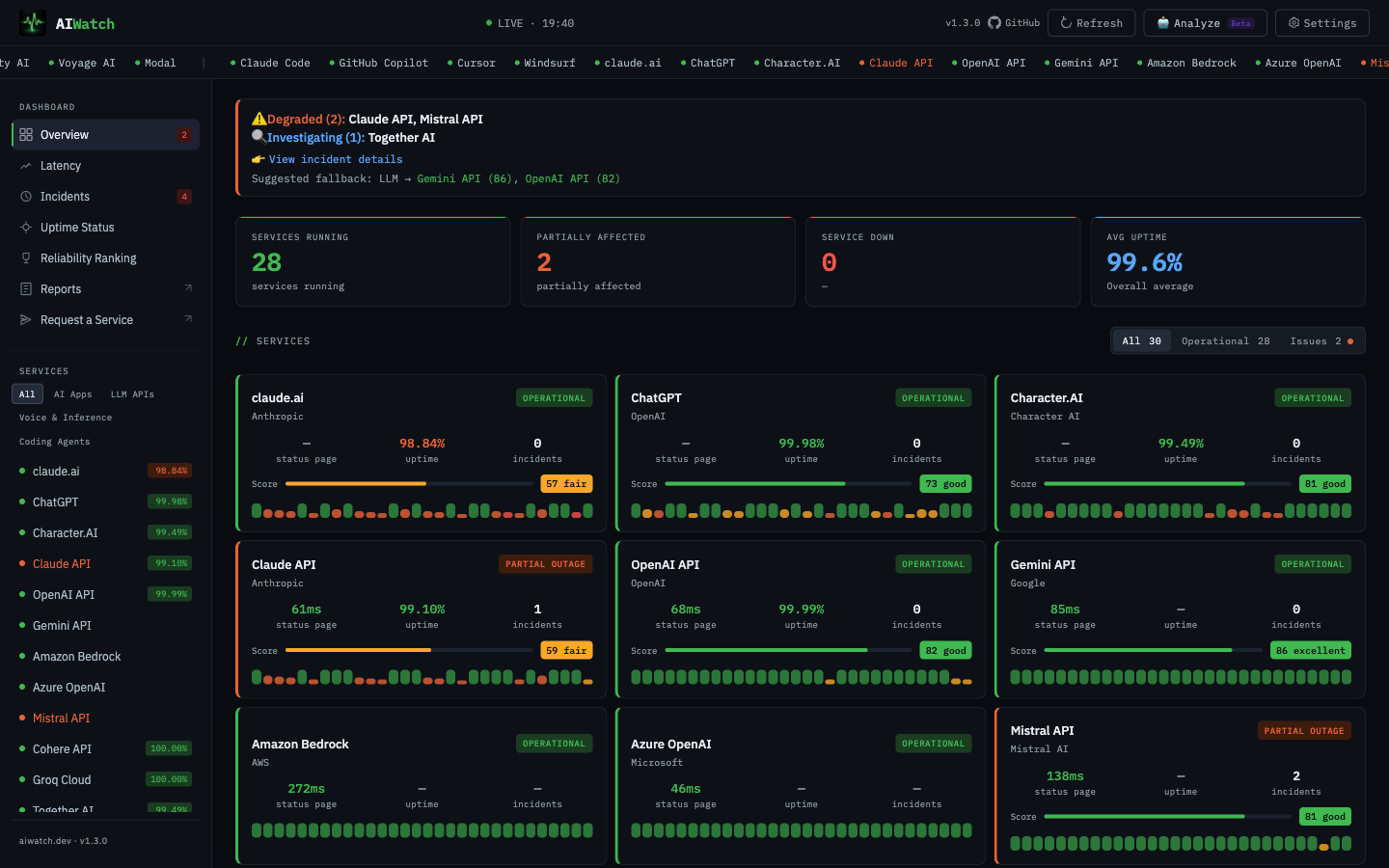Click the Reliability Ranking trophy icon
This screenshot has width=1389, height=868.
26,258
